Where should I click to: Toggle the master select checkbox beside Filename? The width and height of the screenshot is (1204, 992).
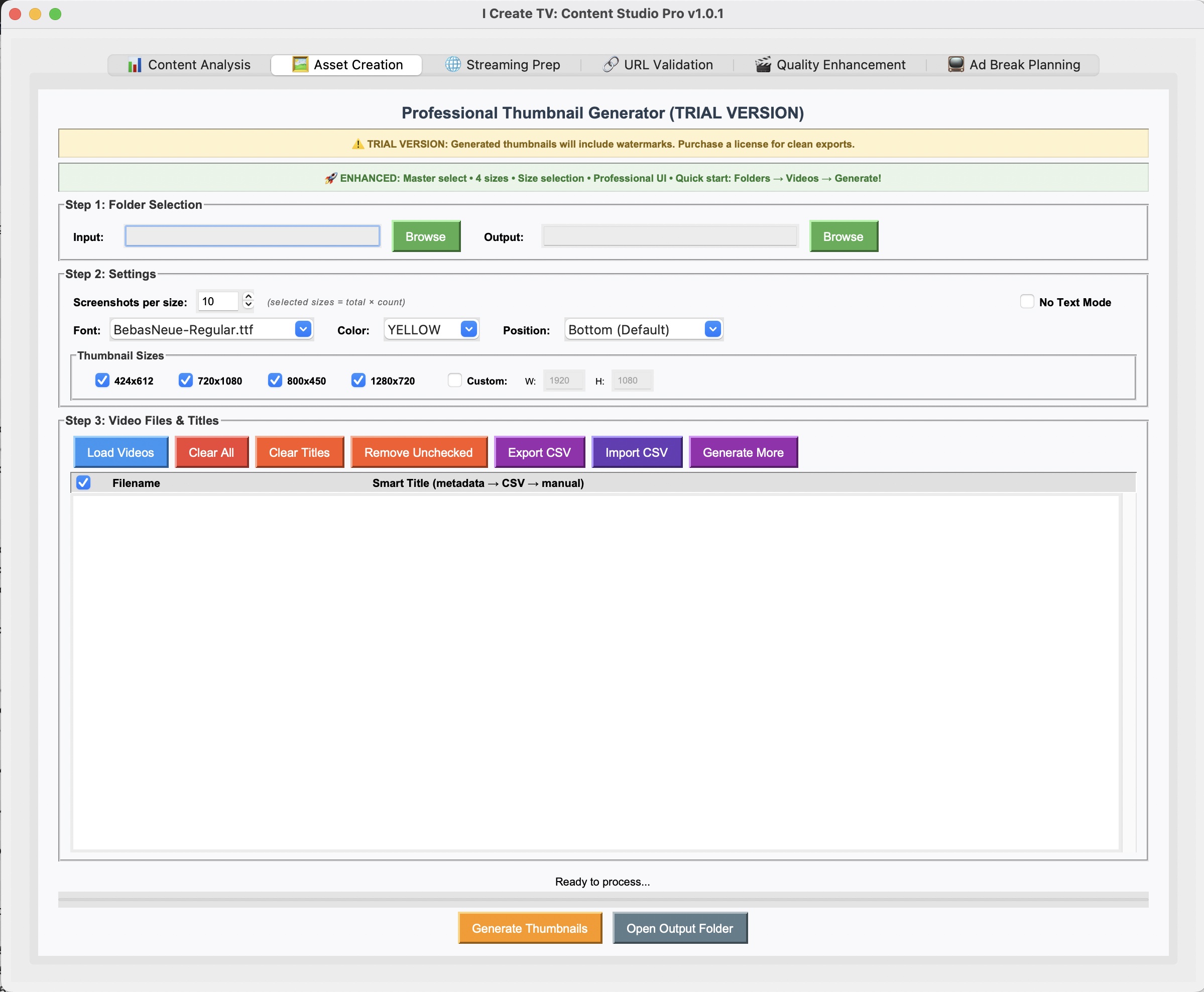coord(83,483)
